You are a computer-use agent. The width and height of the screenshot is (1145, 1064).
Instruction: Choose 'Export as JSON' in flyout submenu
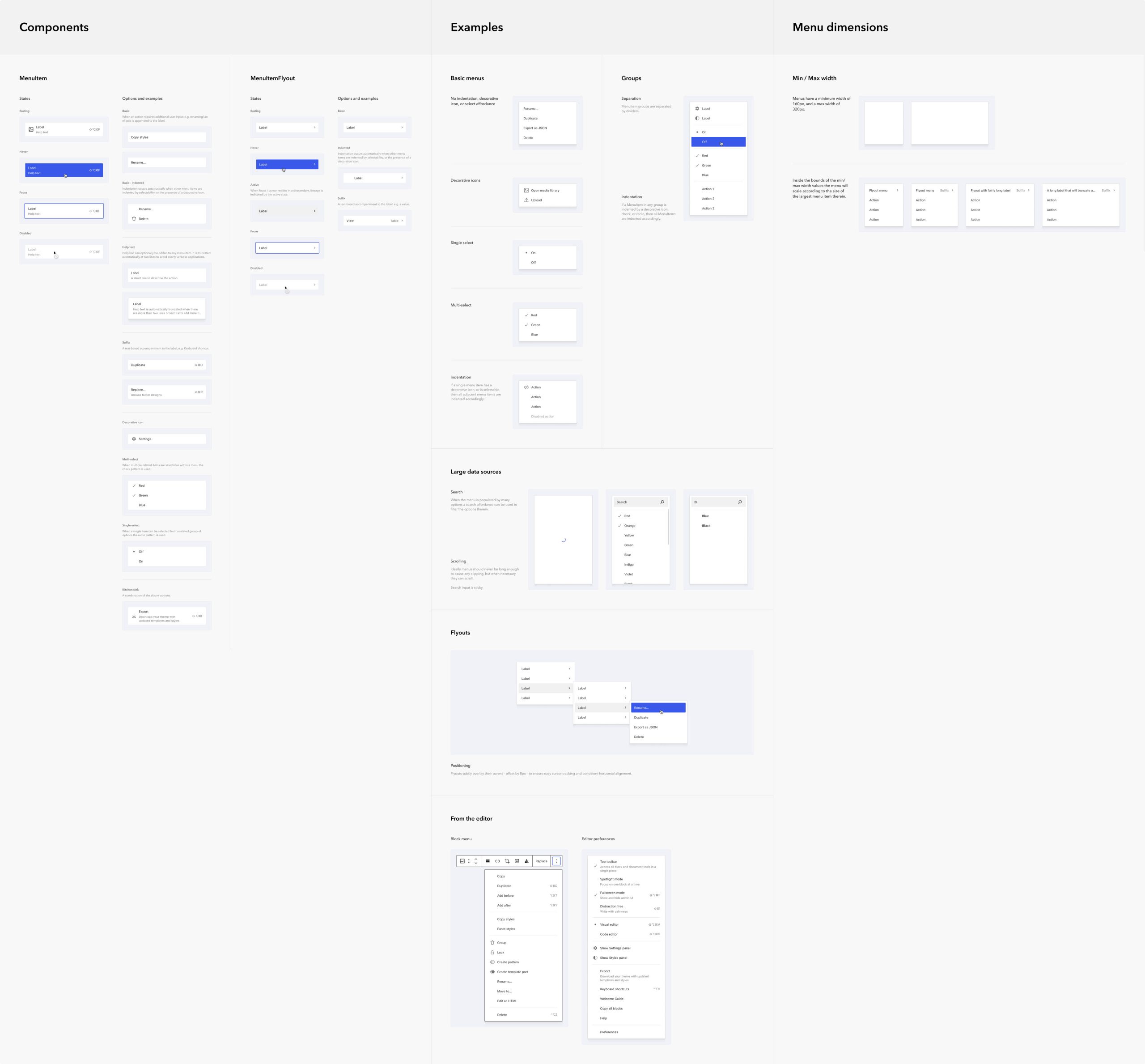[645, 727]
